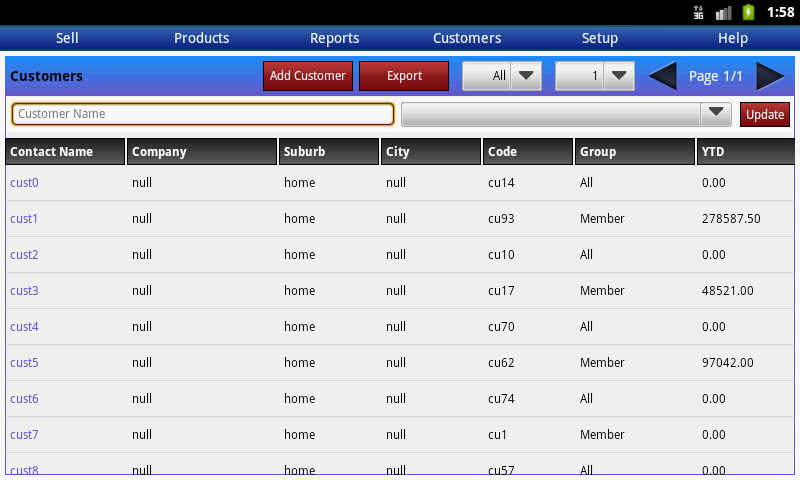Open the Setup menu
The image size is (800, 480).
(600, 38)
